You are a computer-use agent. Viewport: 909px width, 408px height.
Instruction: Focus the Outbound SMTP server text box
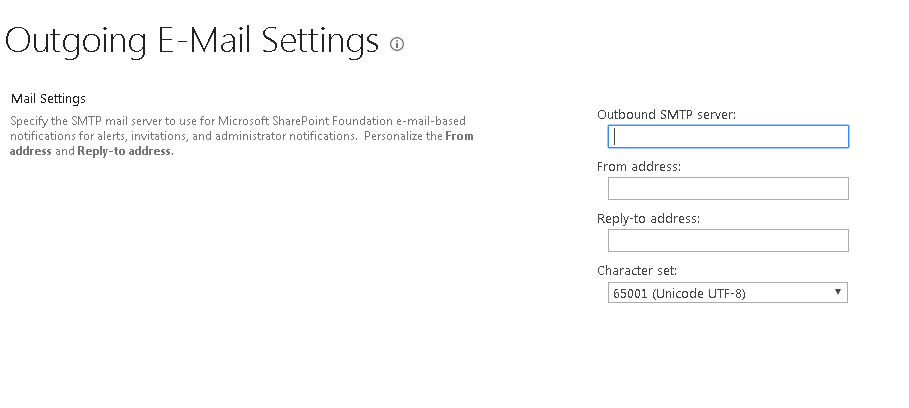coord(728,136)
